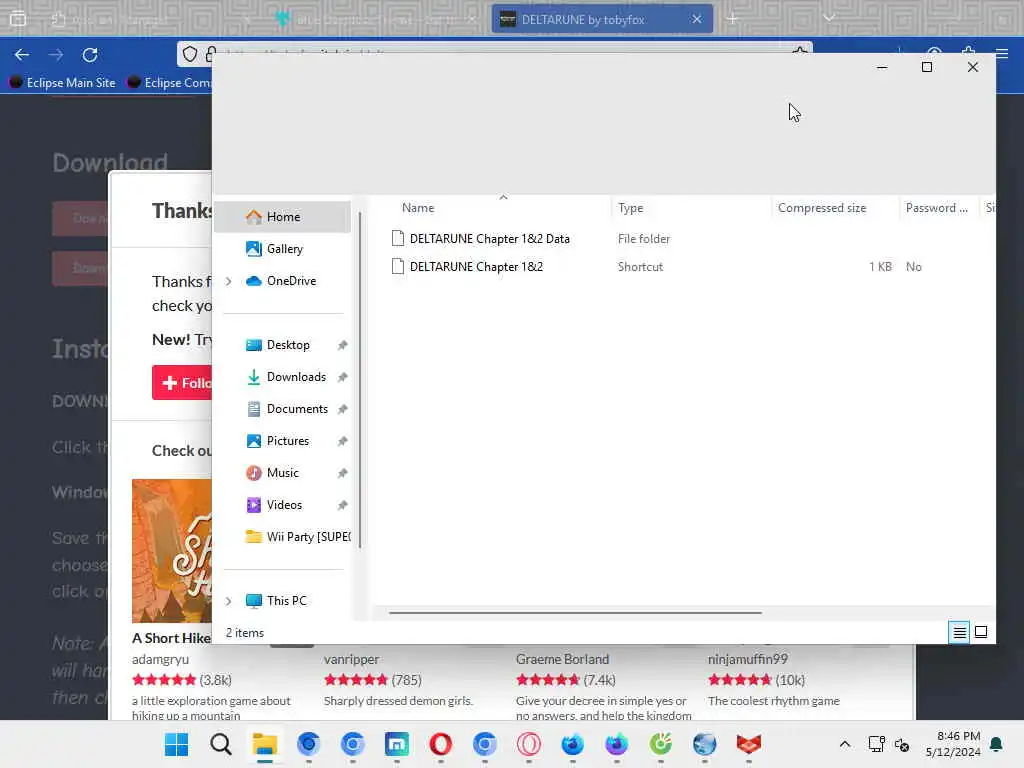Open the Windows Start menu
The width and height of the screenshot is (1024, 768).
[176, 744]
